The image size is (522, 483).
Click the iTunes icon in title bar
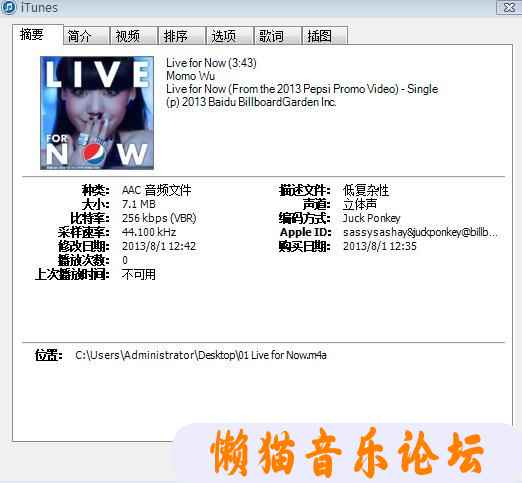tap(8, 7)
